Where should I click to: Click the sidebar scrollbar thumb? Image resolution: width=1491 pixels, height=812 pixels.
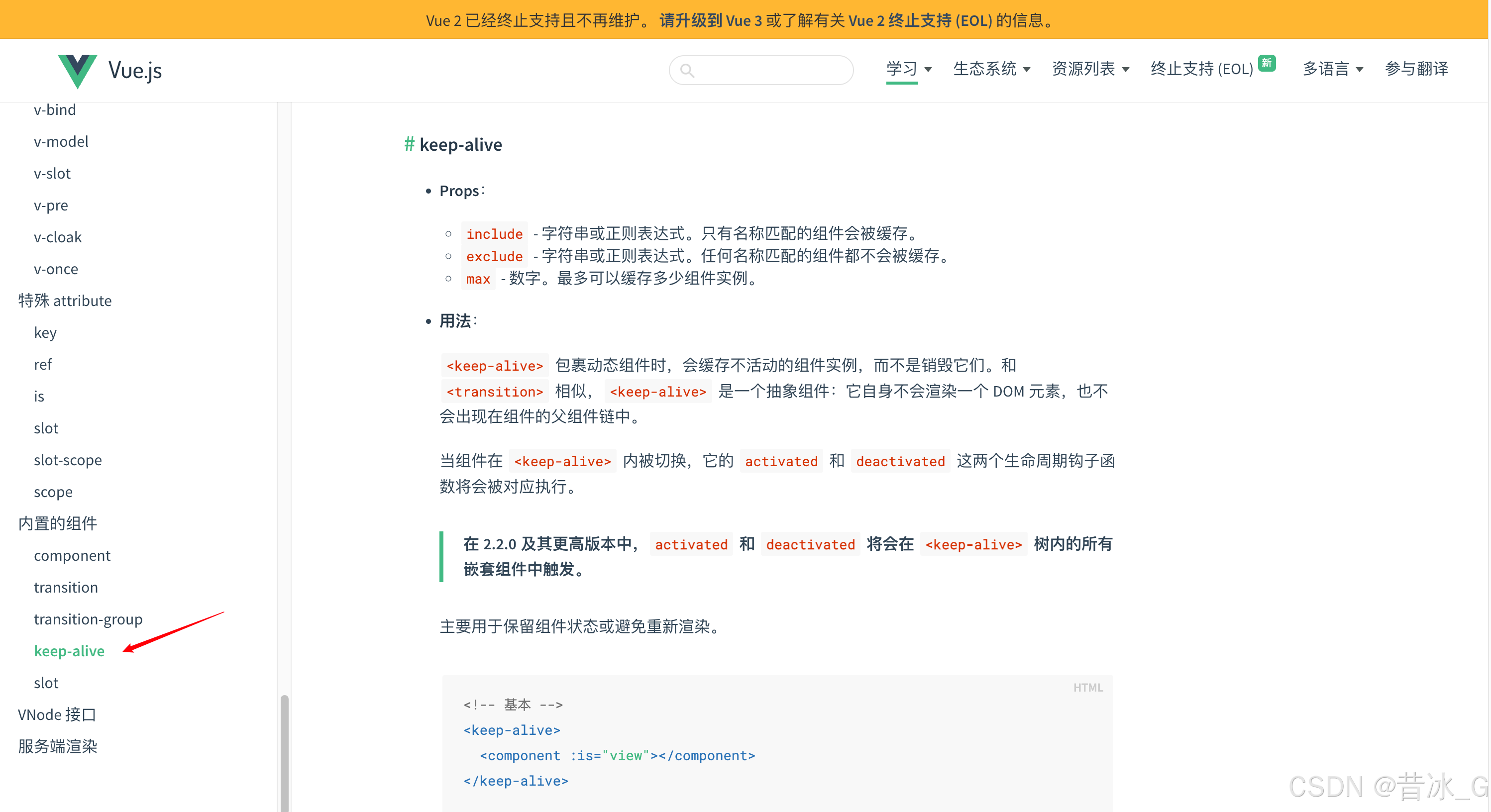point(284,752)
